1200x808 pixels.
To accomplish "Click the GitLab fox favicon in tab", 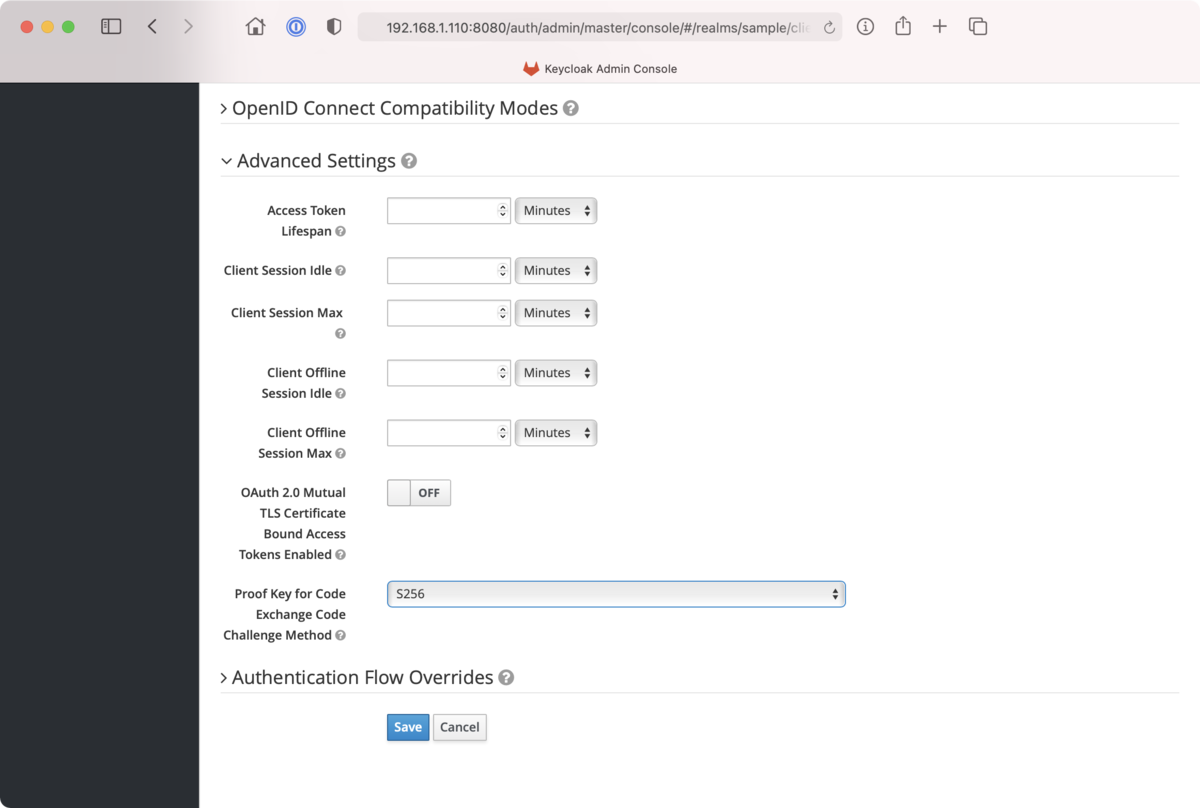I will pyautogui.click(x=531, y=69).
